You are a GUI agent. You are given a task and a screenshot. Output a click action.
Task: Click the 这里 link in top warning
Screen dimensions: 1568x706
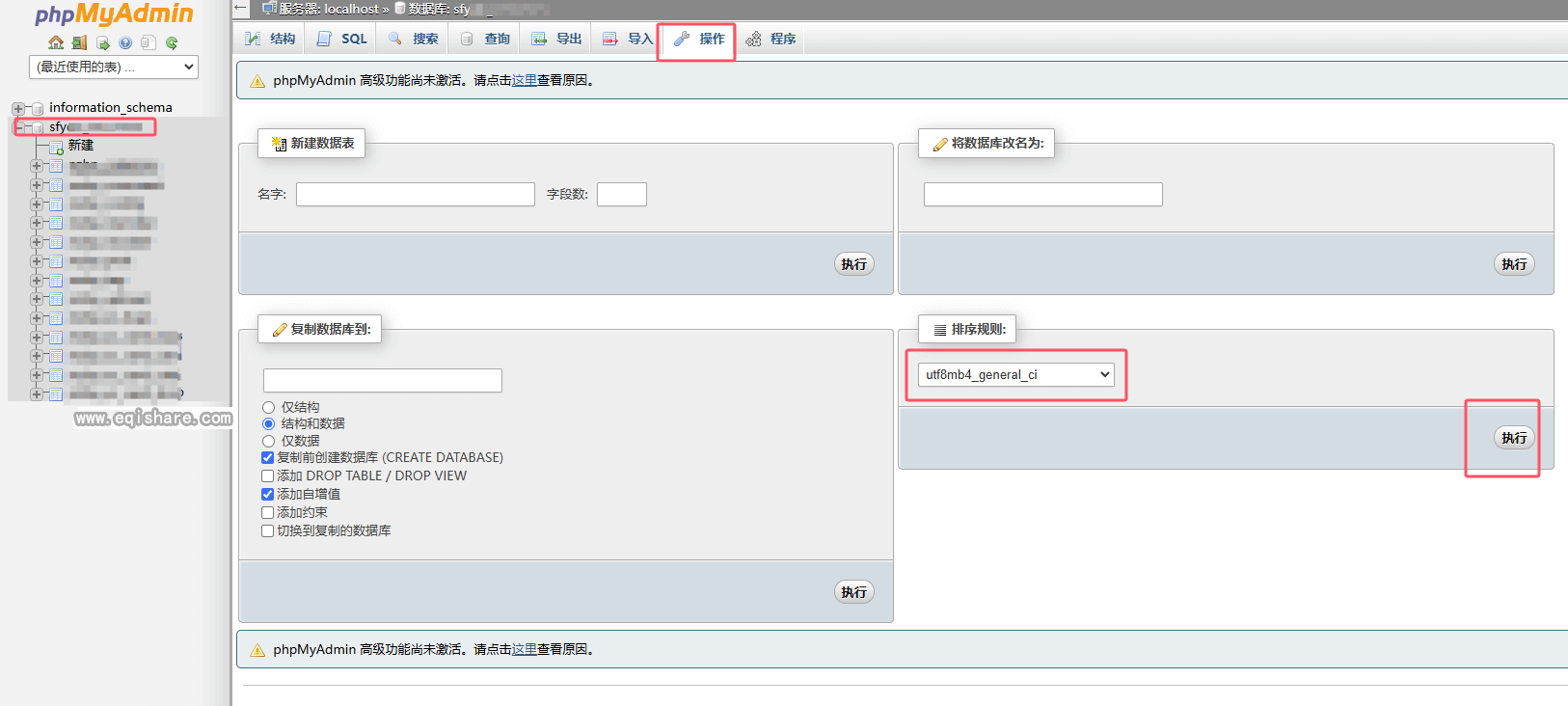[524, 80]
